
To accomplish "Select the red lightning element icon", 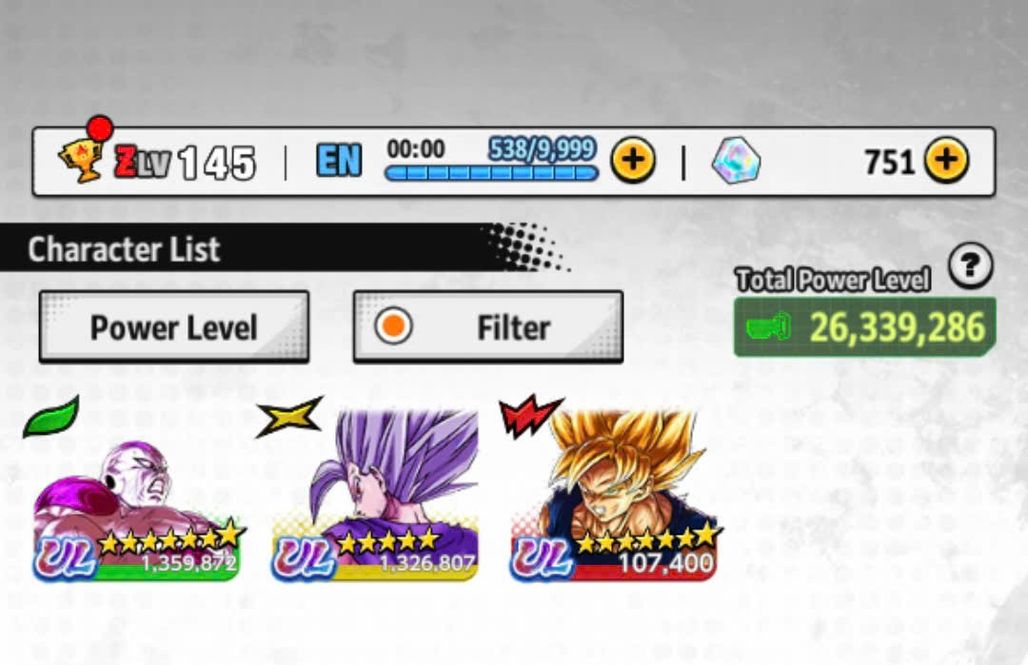I will (529, 416).
